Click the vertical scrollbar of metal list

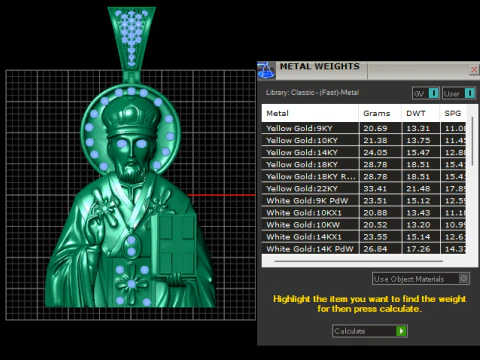(x=472, y=141)
